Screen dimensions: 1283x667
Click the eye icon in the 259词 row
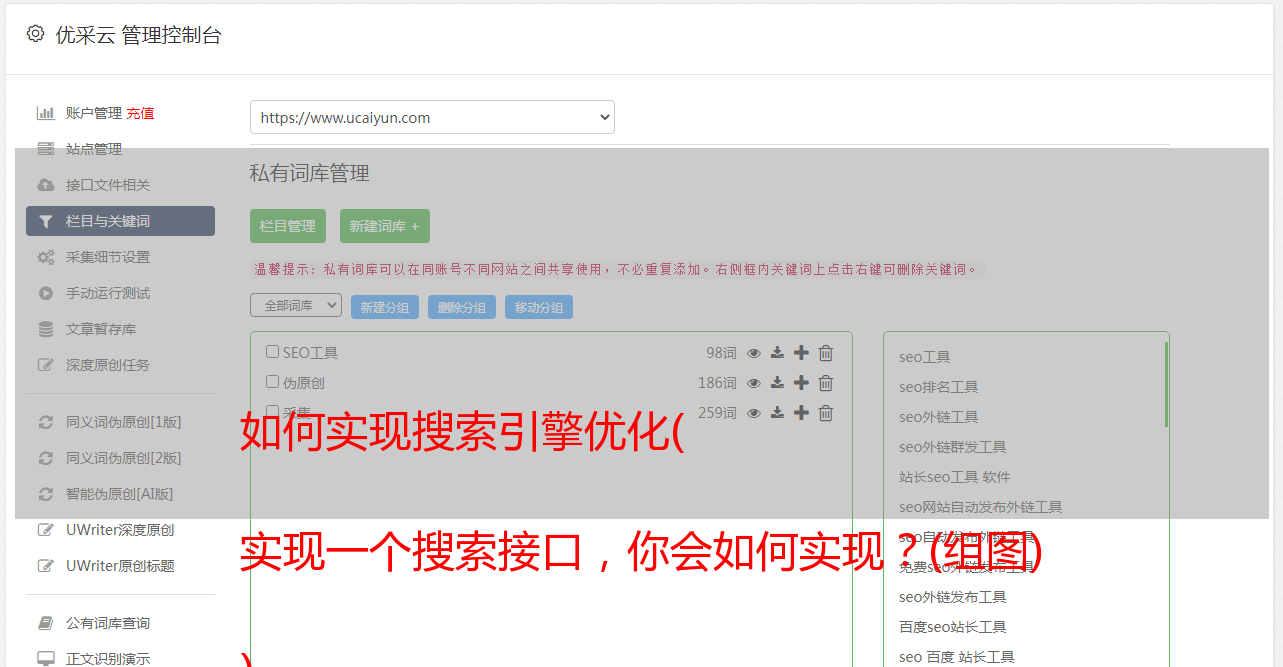click(754, 413)
